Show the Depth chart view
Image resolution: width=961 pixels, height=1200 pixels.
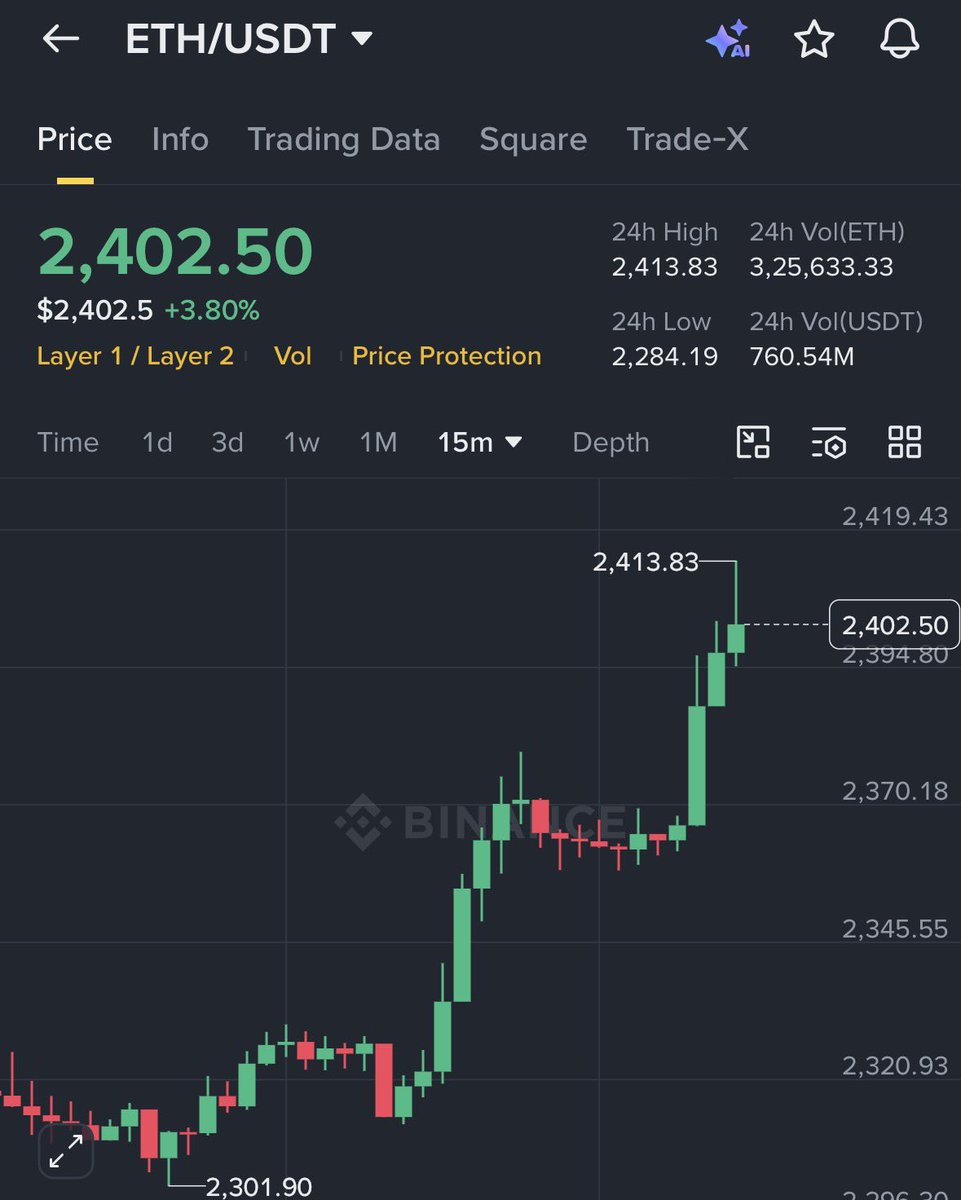coord(610,442)
